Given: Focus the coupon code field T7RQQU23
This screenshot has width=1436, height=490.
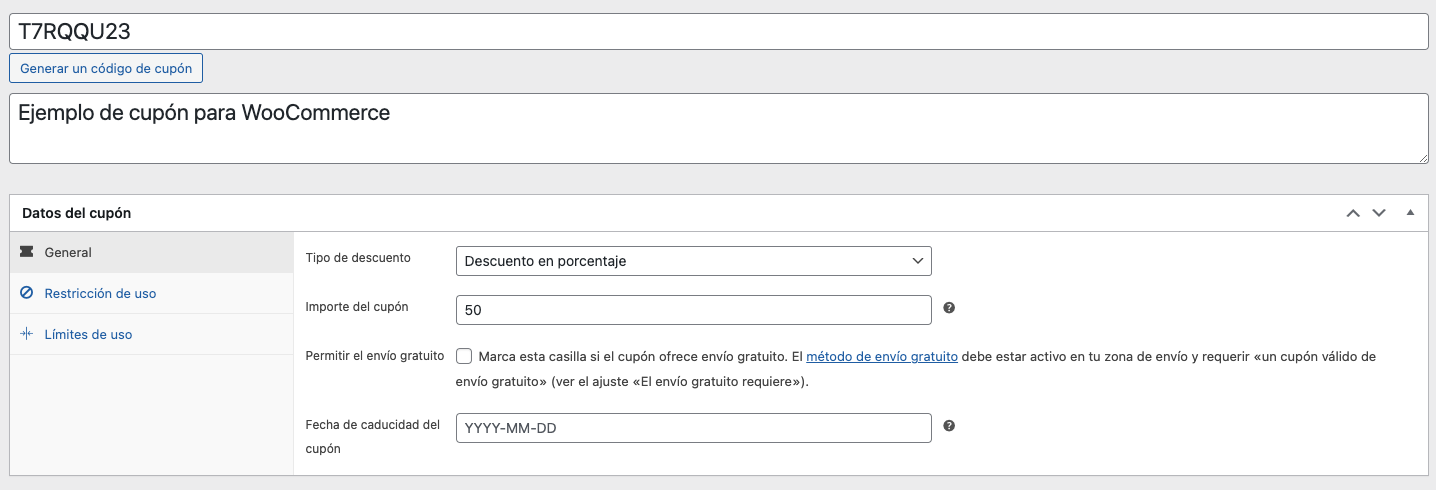Looking at the screenshot, I should tap(717, 32).
